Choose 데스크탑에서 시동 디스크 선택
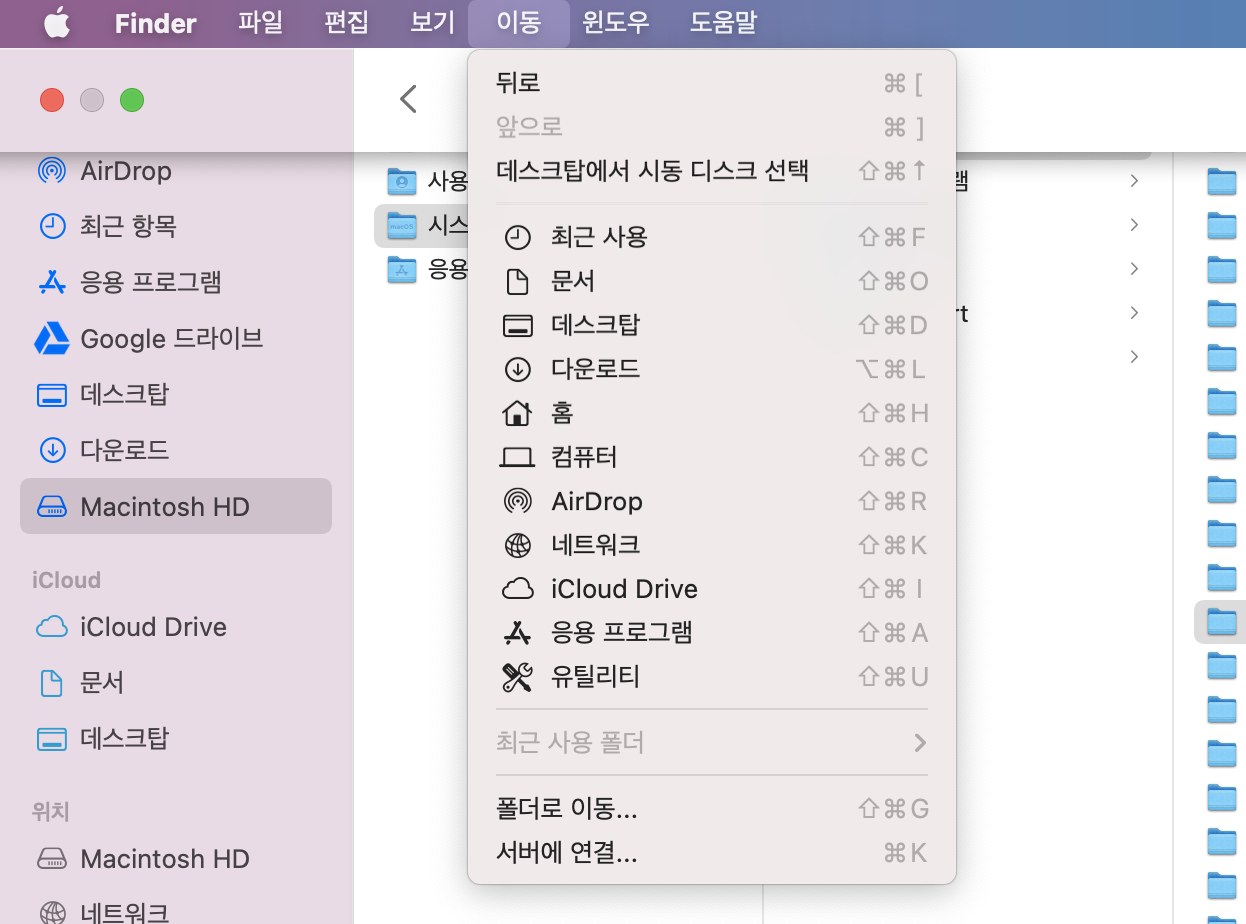The image size is (1246, 924). (x=712, y=170)
